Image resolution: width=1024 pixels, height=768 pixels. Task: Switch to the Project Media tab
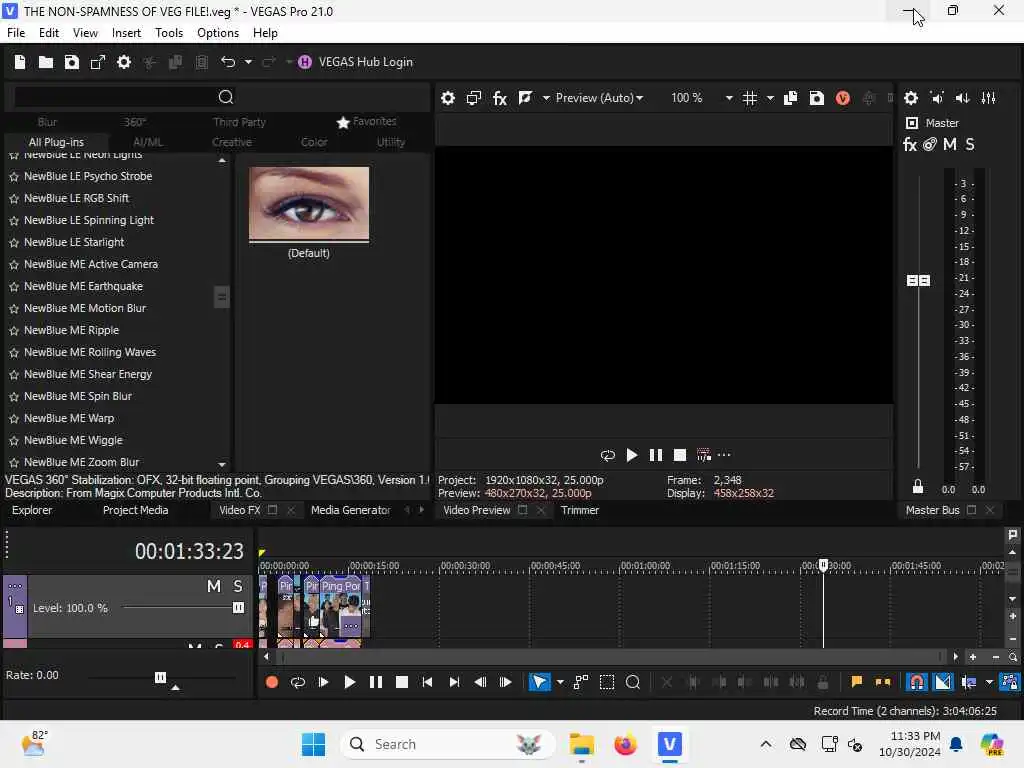[135, 510]
